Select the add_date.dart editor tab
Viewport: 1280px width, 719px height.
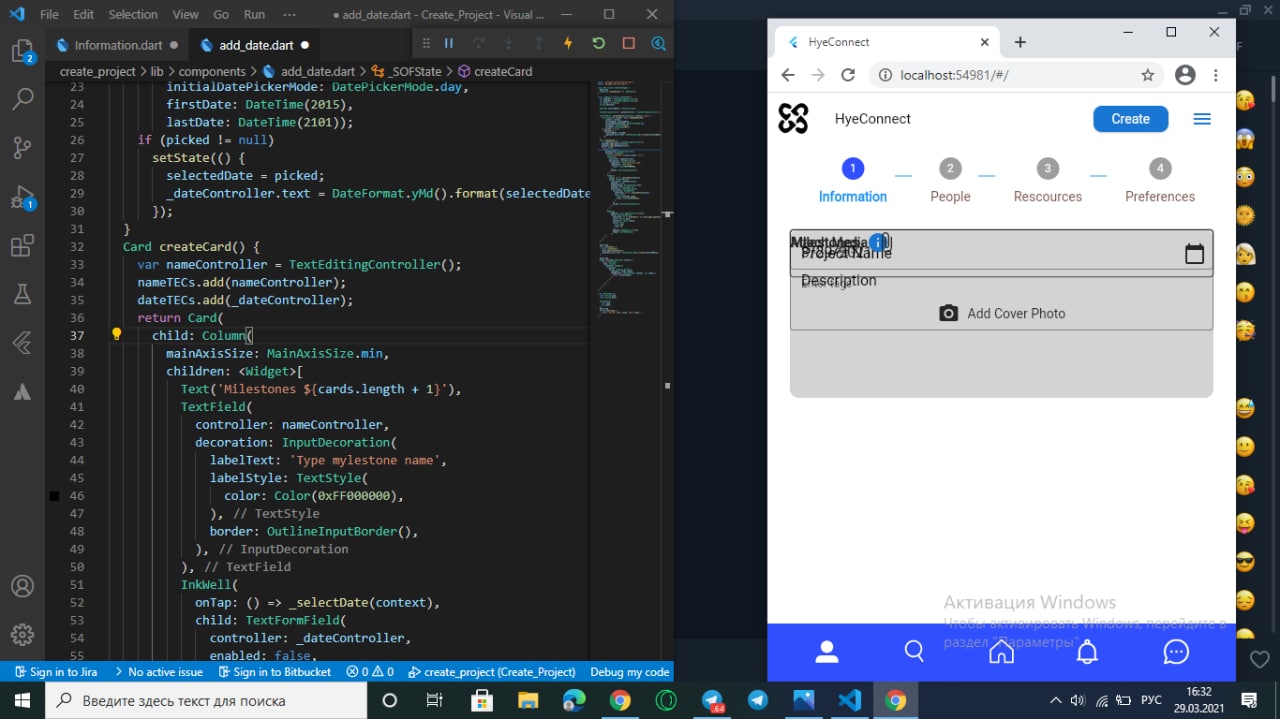point(255,45)
